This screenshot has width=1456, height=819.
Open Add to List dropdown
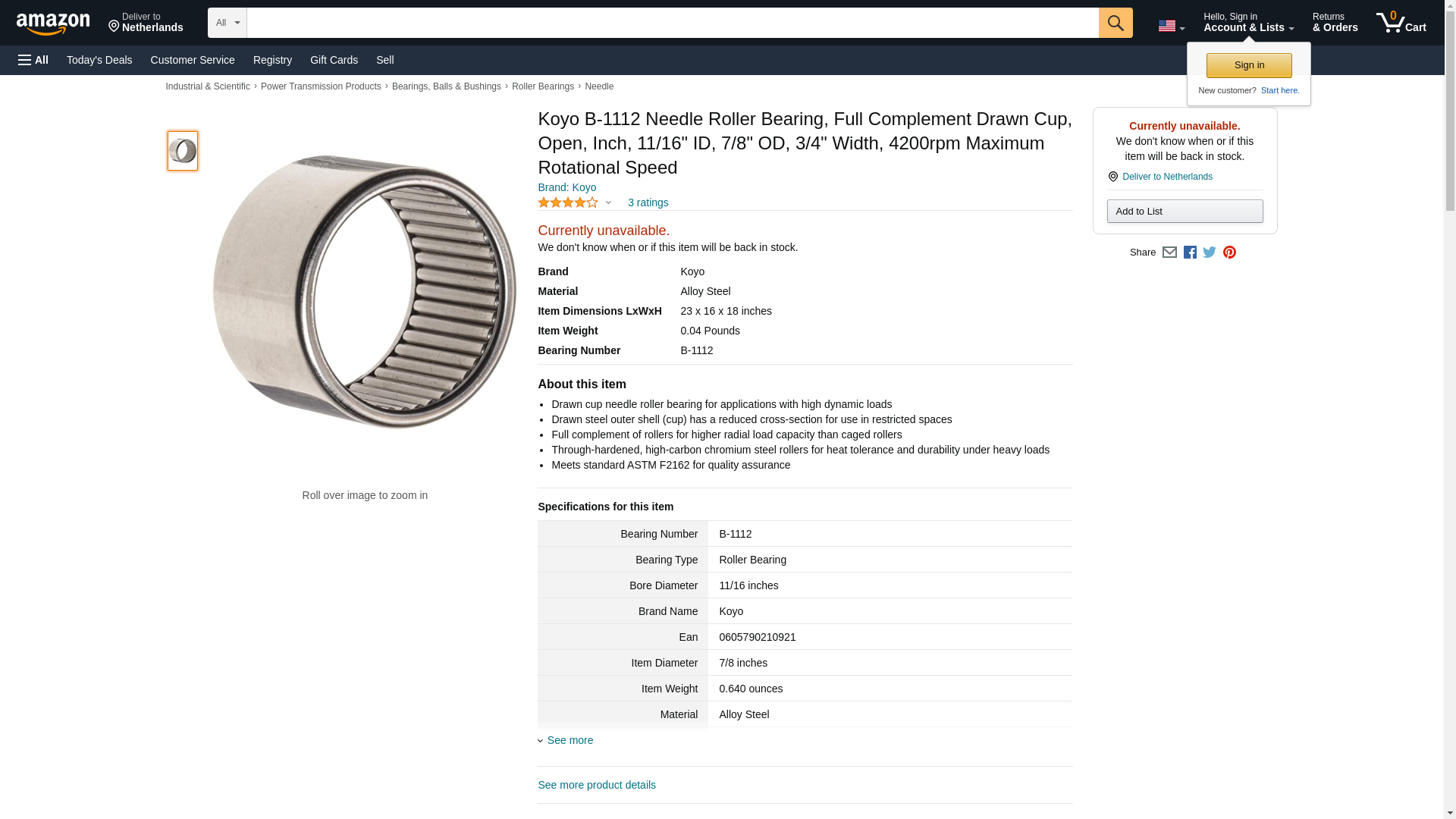[1185, 211]
